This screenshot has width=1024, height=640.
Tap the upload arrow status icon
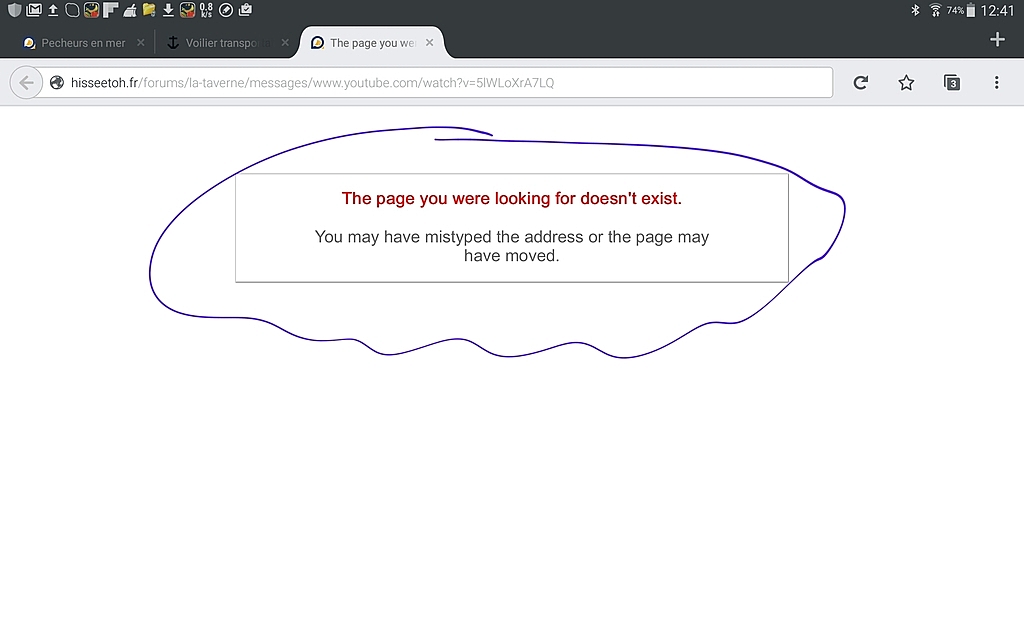point(53,10)
